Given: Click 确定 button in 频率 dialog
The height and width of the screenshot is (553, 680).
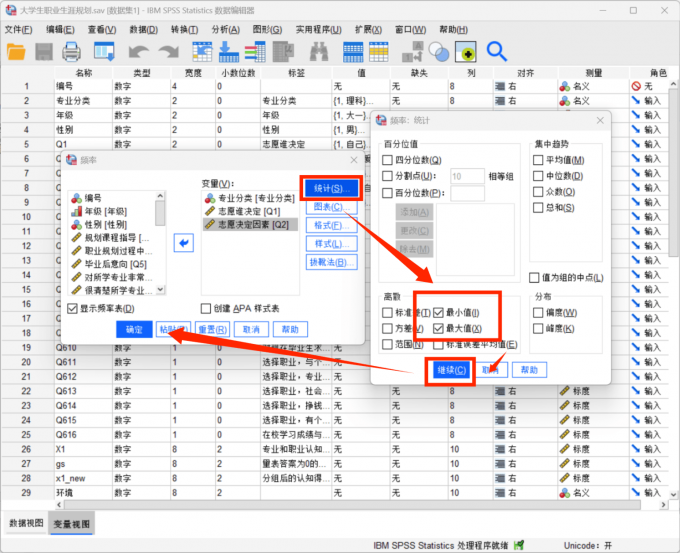Looking at the screenshot, I should (134, 330).
